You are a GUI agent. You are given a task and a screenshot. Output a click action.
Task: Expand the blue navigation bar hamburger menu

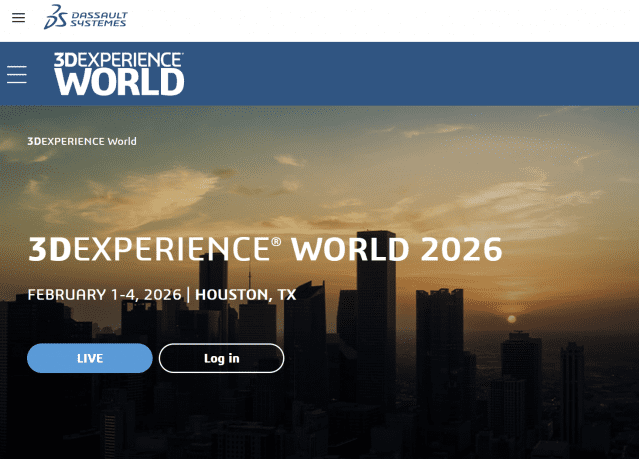(17, 75)
